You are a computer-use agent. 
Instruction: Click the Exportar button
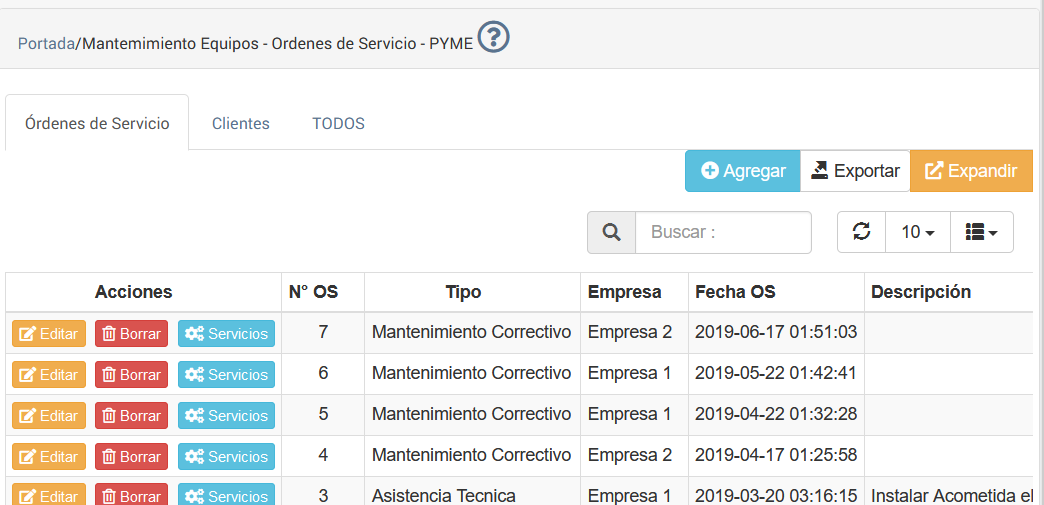coord(855,171)
